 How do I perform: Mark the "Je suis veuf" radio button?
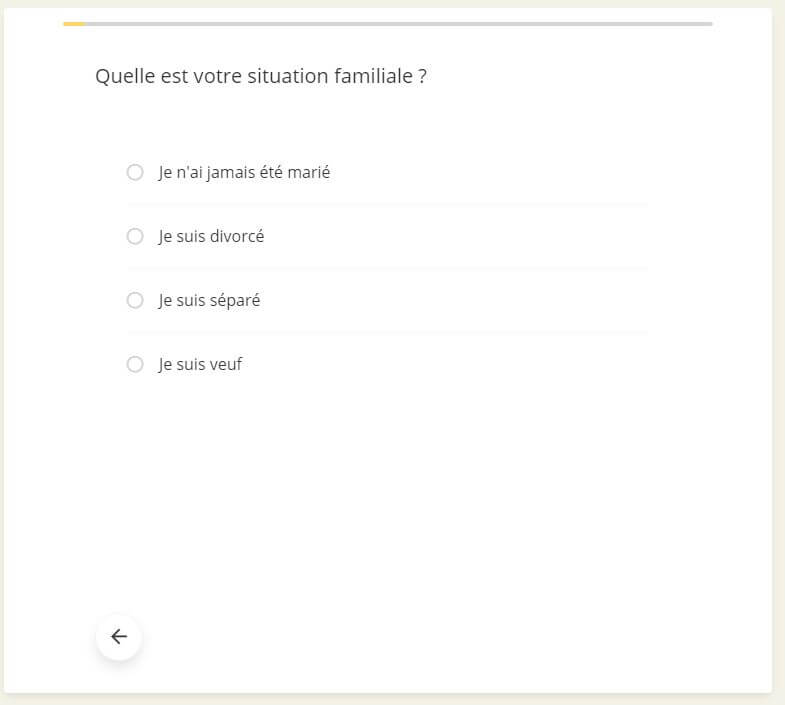(x=135, y=364)
